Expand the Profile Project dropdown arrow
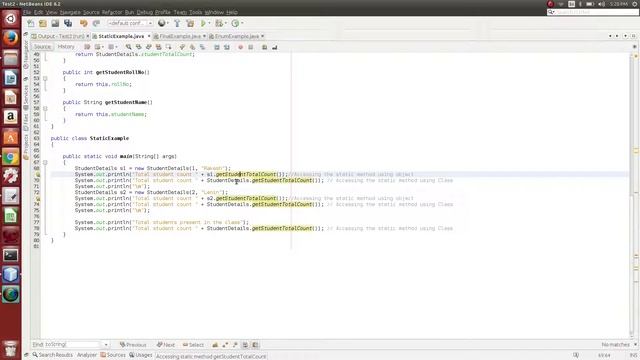Screen dimensions: 640x360 click(242, 23)
